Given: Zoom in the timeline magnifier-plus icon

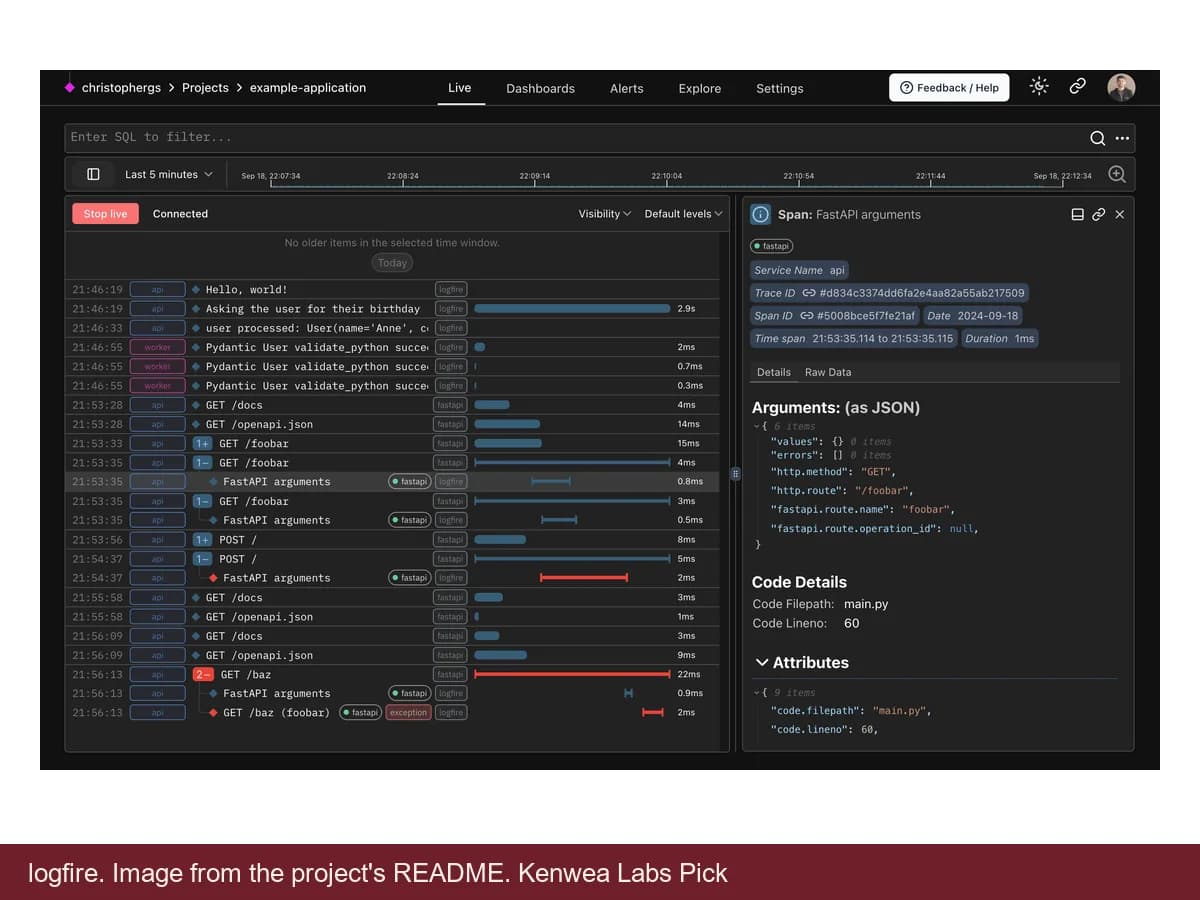Looking at the screenshot, I should [1117, 174].
